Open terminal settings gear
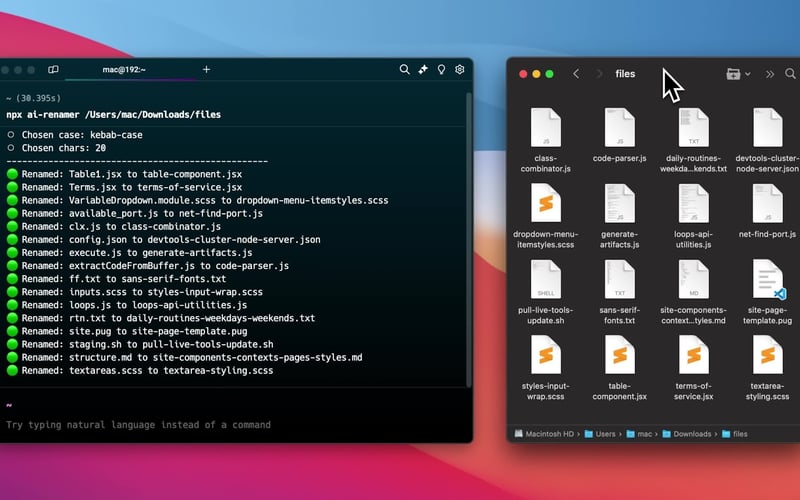 coord(460,69)
